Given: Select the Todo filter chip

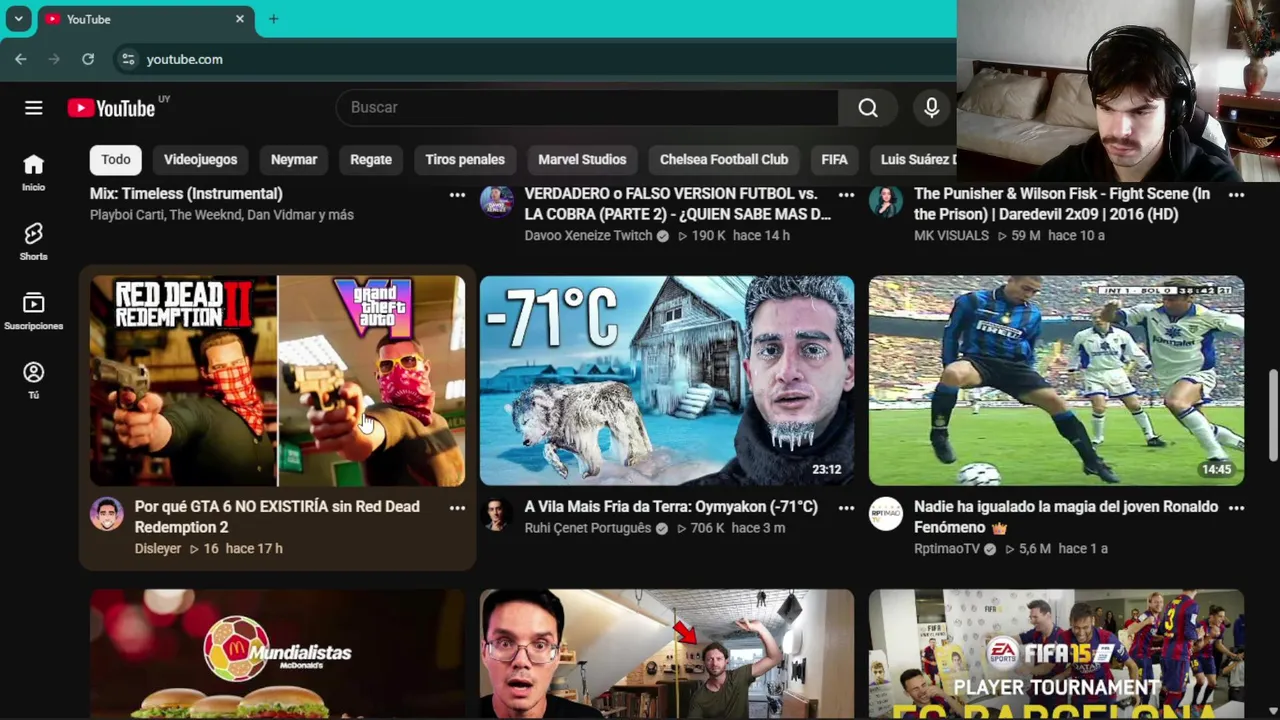Looking at the screenshot, I should click(x=116, y=160).
